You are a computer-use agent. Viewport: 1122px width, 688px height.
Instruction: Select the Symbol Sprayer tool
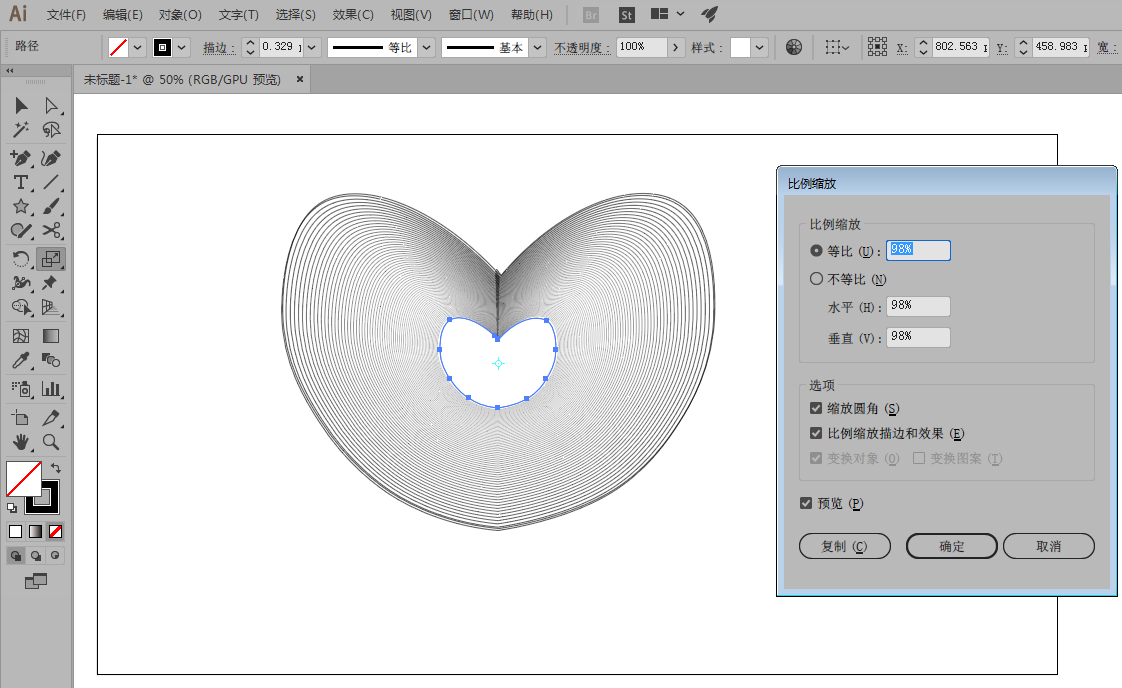pos(21,389)
